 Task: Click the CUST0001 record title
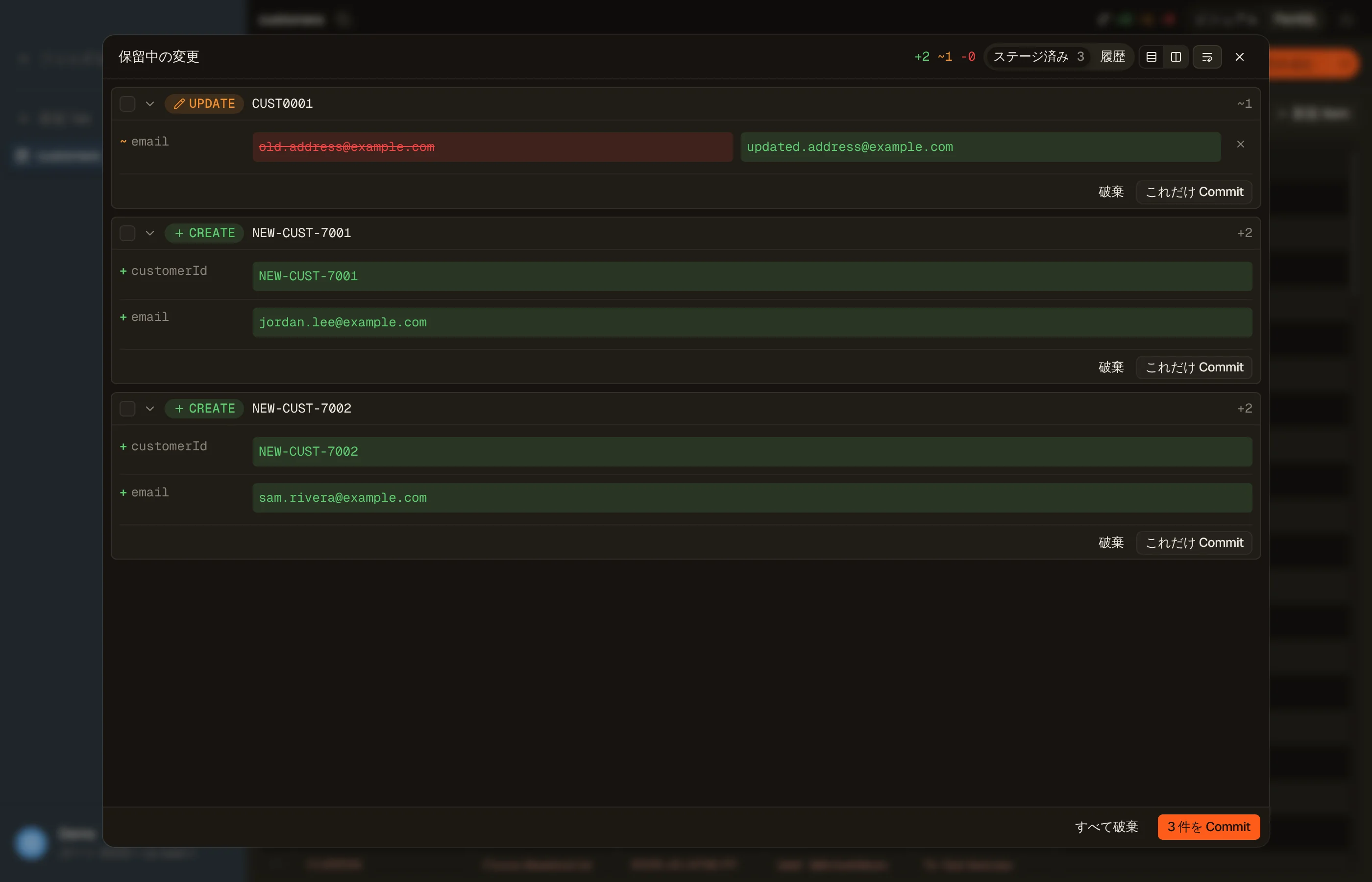tap(282, 104)
